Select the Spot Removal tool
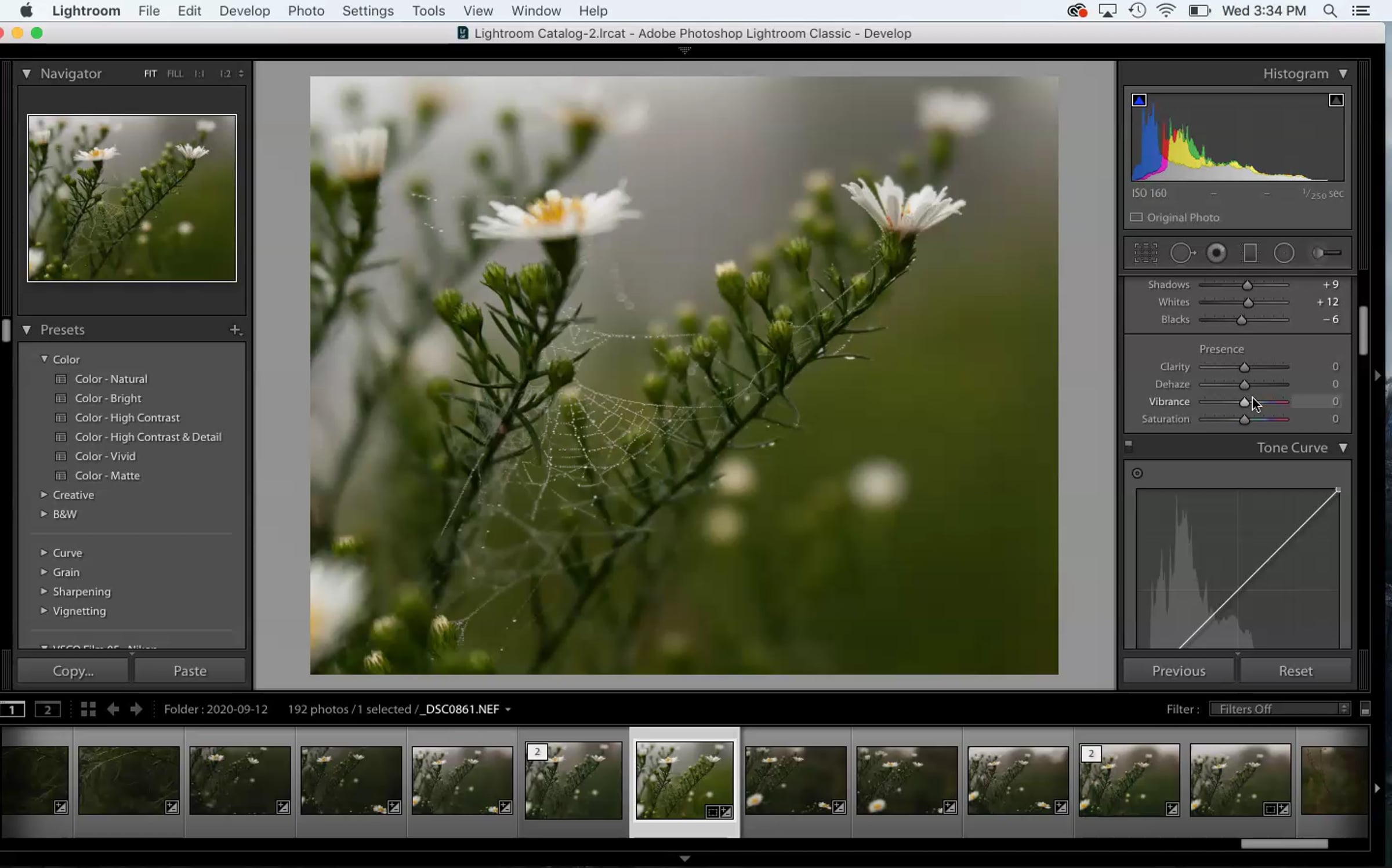Image resolution: width=1392 pixels, height=868 pixels. 1181,253
